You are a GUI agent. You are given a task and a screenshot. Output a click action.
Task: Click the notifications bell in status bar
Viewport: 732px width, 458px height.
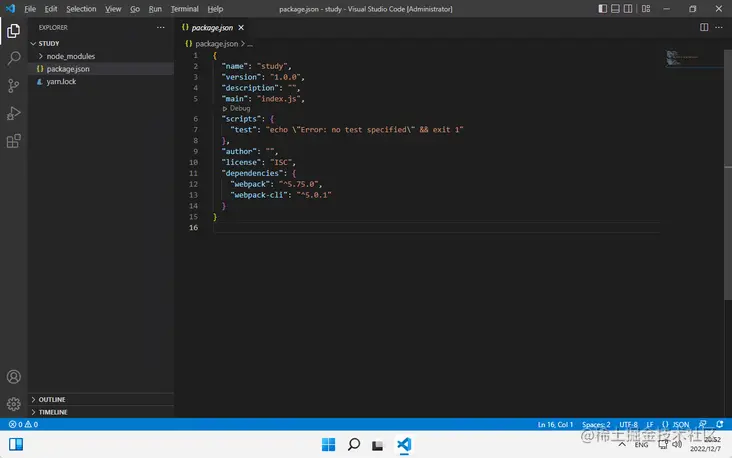[x=719, y=424]
